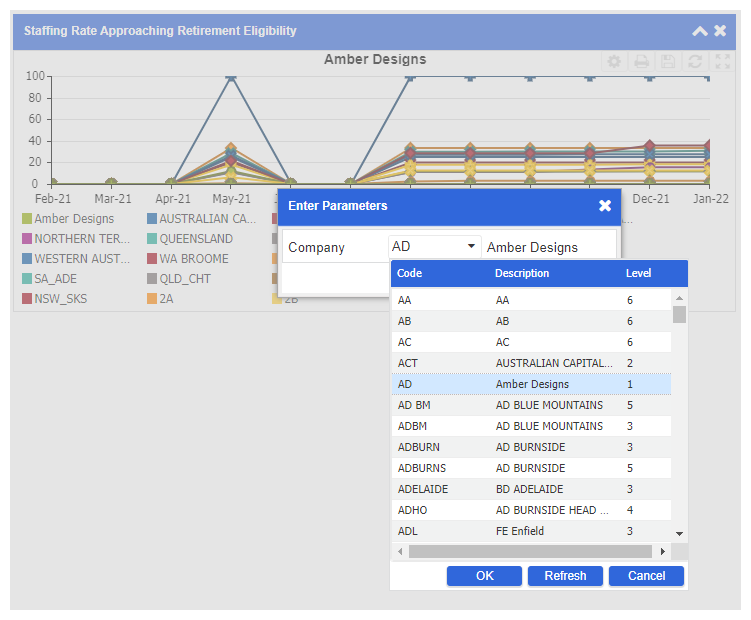This screenshot has height=620, width=751.
Task: Select the AD Amber Designs row
Action: [x=531, y=384]
